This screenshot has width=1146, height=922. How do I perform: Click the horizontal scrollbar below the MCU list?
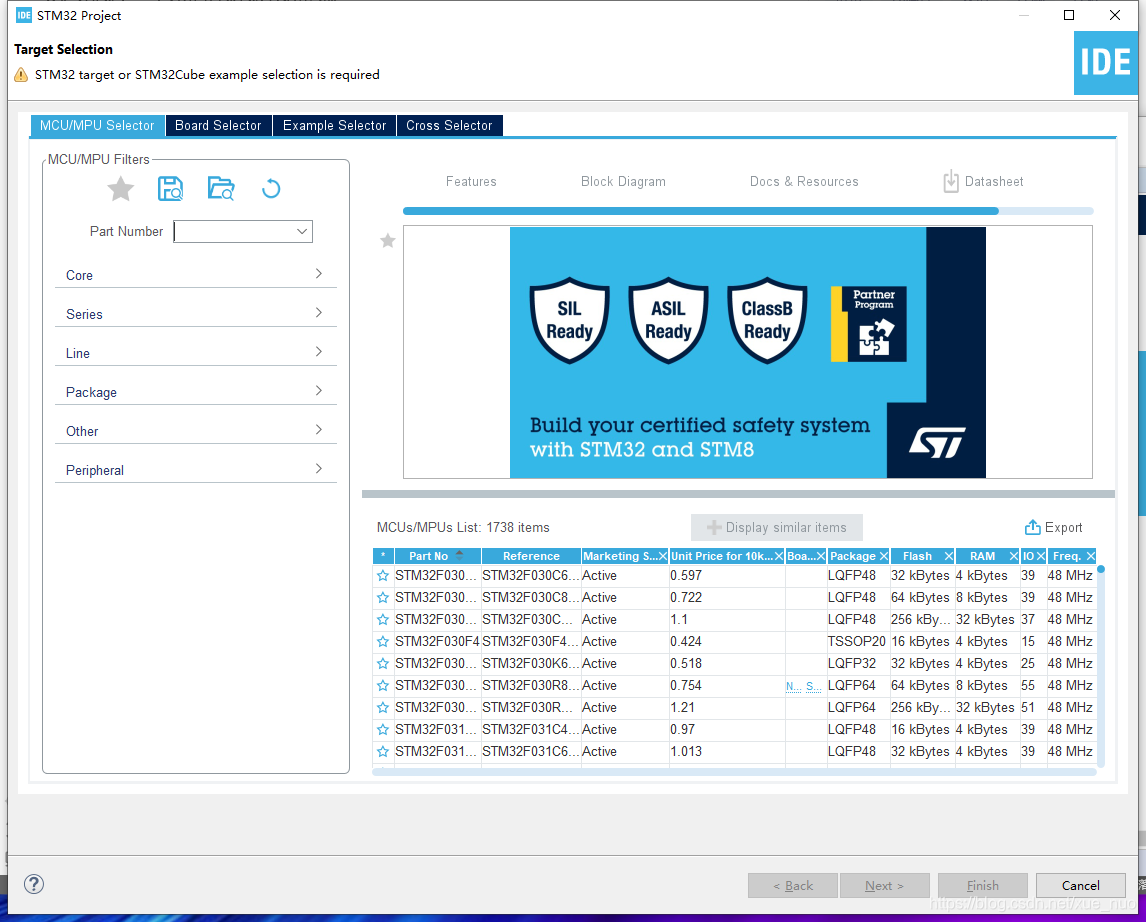point(734,771)
